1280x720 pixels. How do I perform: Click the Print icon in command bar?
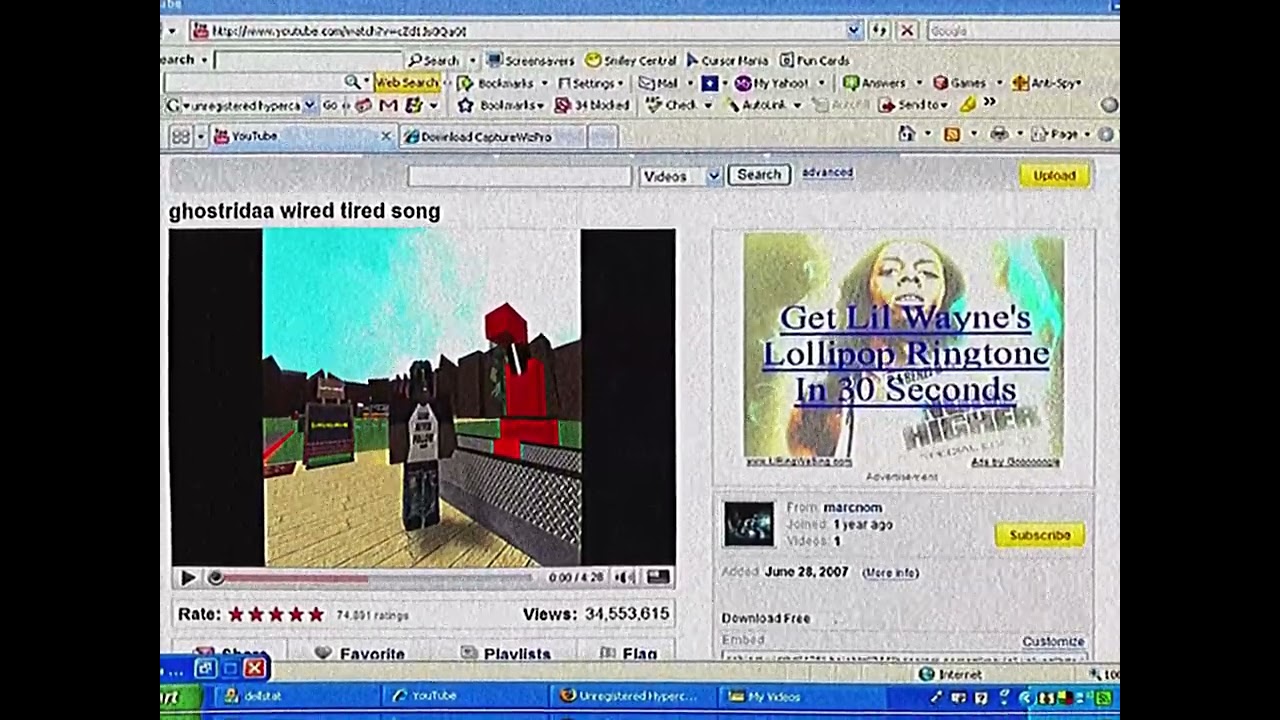point(998,134)
